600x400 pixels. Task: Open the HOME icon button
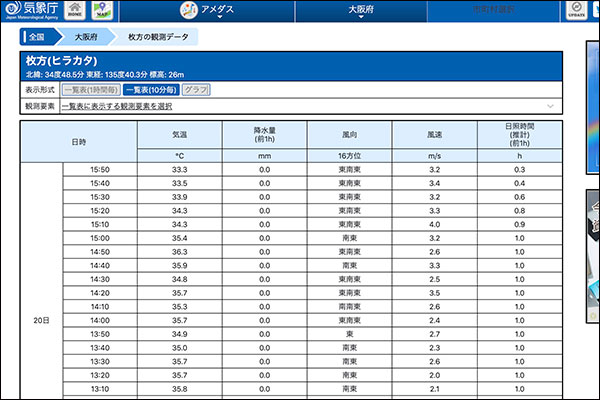tap(76, 12)
